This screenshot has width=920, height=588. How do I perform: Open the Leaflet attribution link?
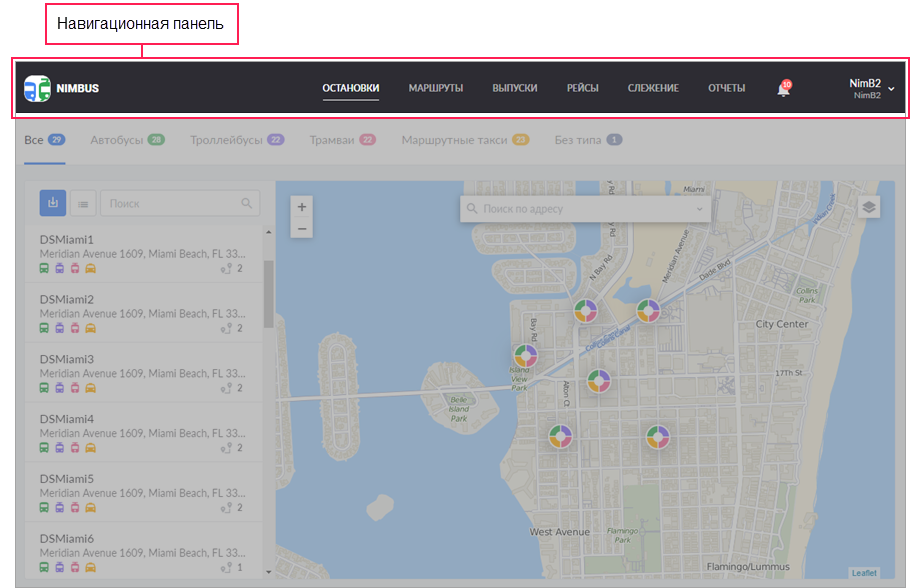click(864, 573)
